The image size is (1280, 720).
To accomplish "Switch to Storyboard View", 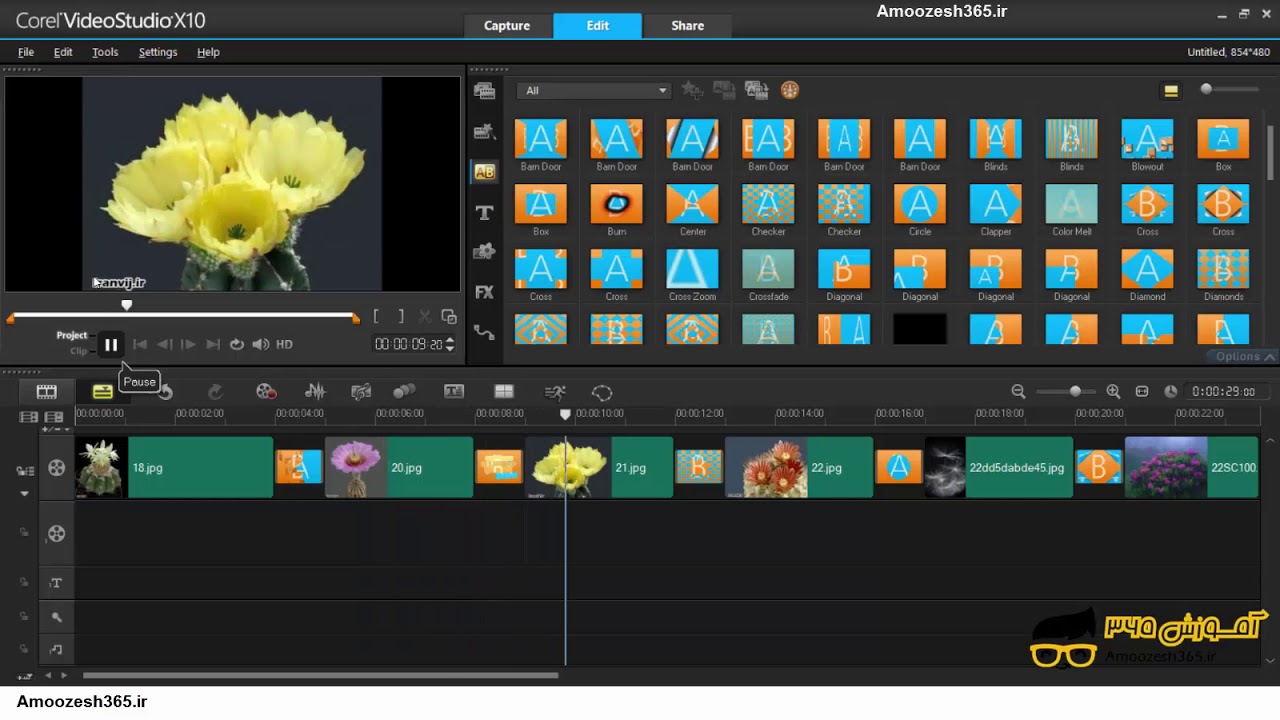I will pos(47,392).
